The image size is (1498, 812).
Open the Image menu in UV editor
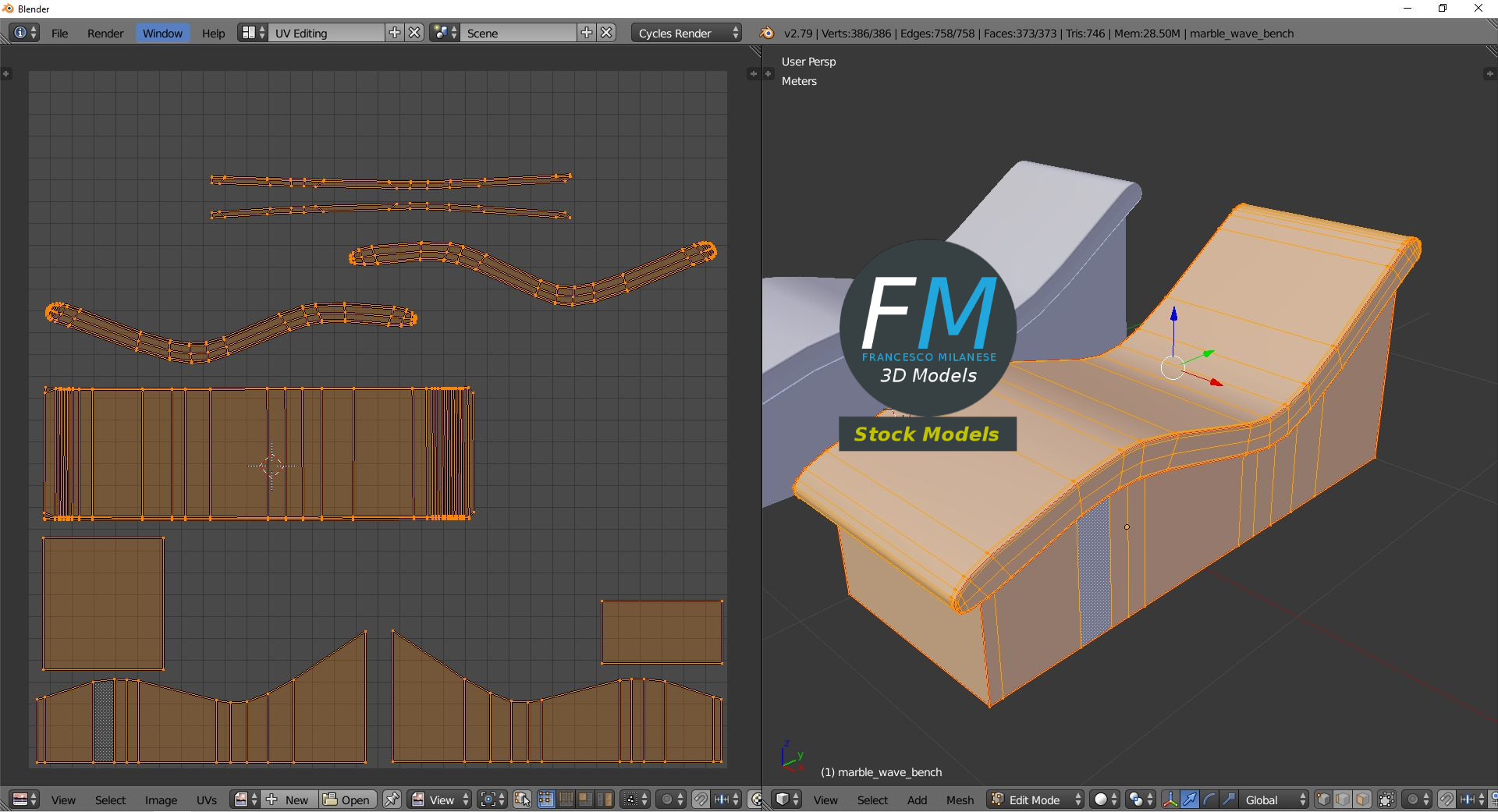[161, 800]
